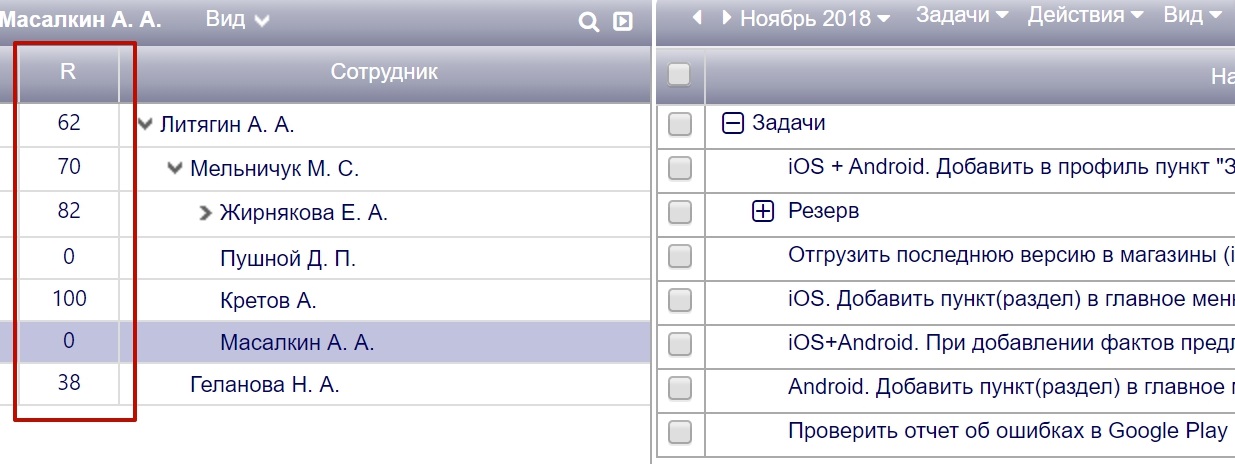This screenshot has width=1235, height=464.
Task: Click the play panel icon beside search
Action: point(622,21)
